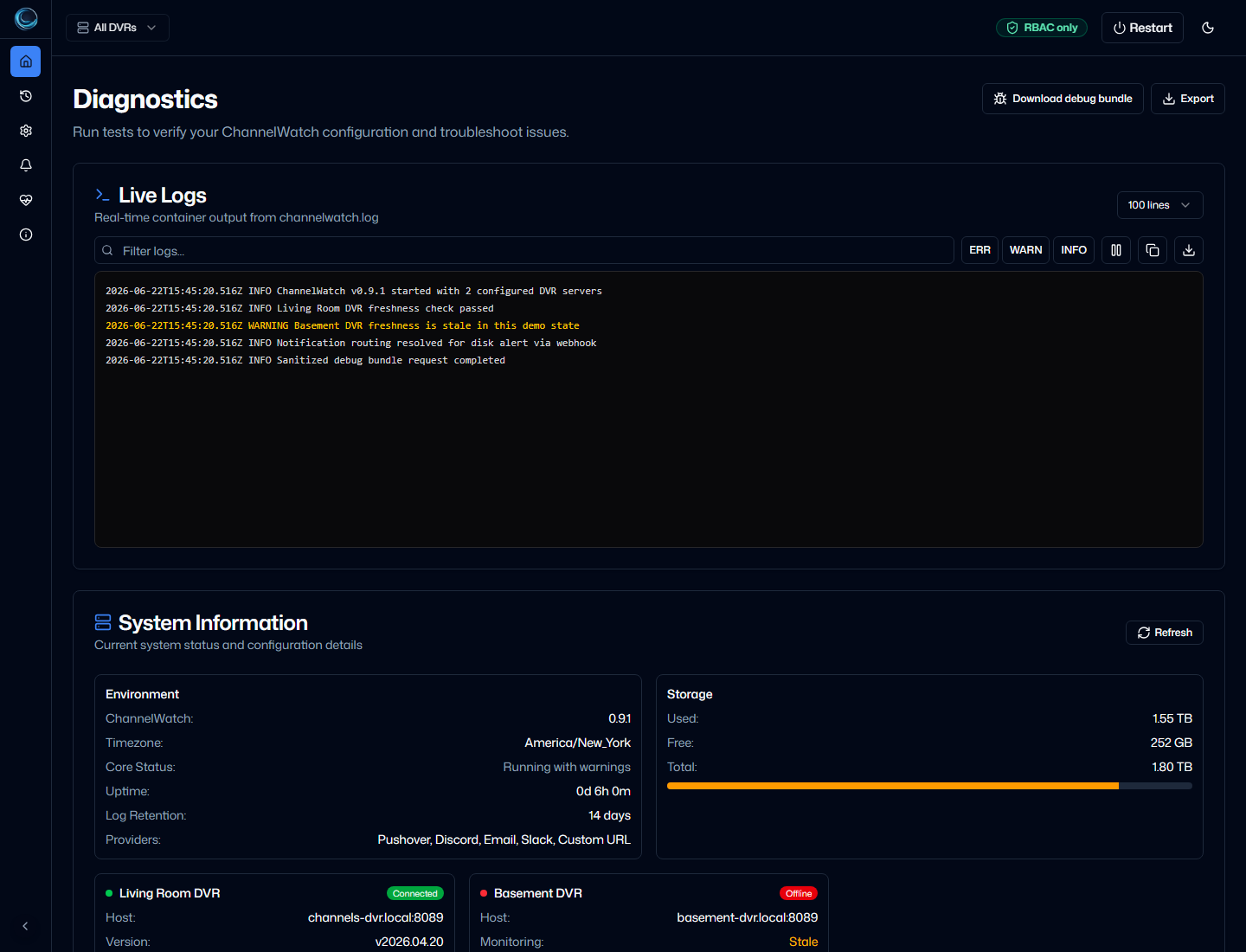Click the Offline status badge
The width and height of the screenshot is (1246, 952).
pos(799,893)
